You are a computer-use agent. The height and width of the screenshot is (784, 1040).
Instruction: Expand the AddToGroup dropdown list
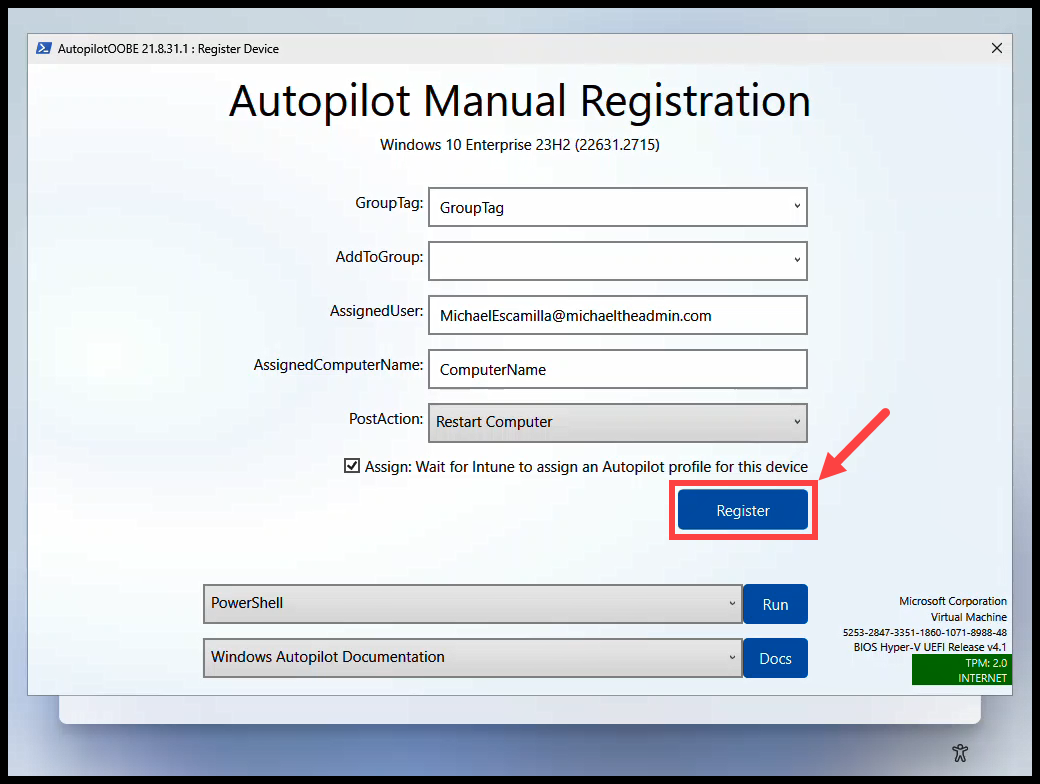tap(797, 261)
